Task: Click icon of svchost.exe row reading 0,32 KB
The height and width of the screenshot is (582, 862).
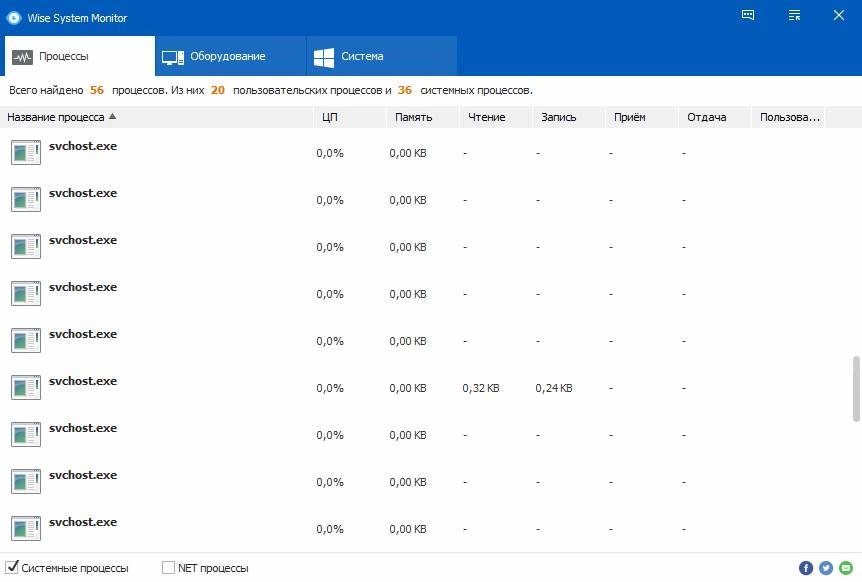Action: (26, 387)
